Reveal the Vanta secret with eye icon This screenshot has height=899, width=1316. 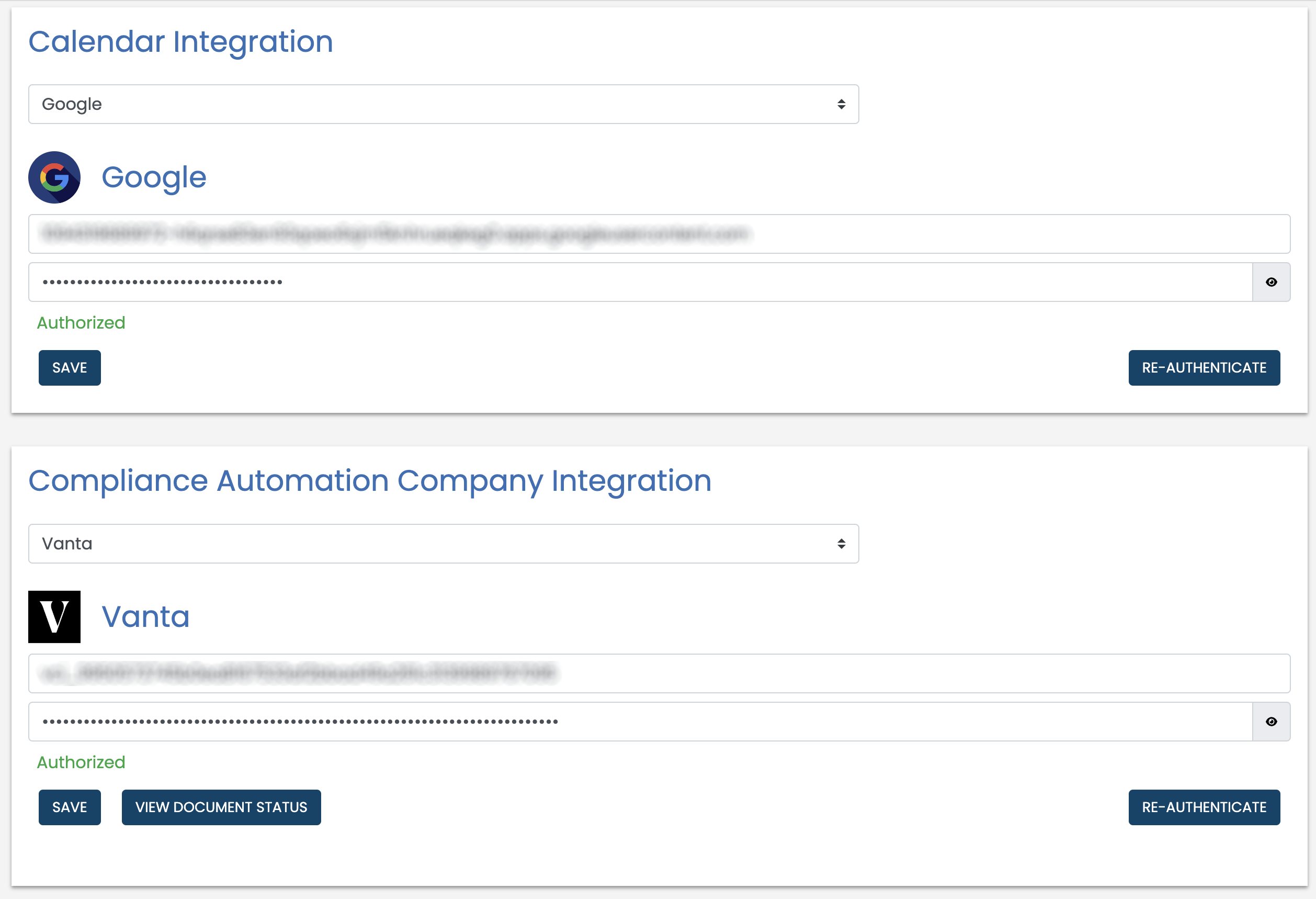click(x=1270, y=722)
